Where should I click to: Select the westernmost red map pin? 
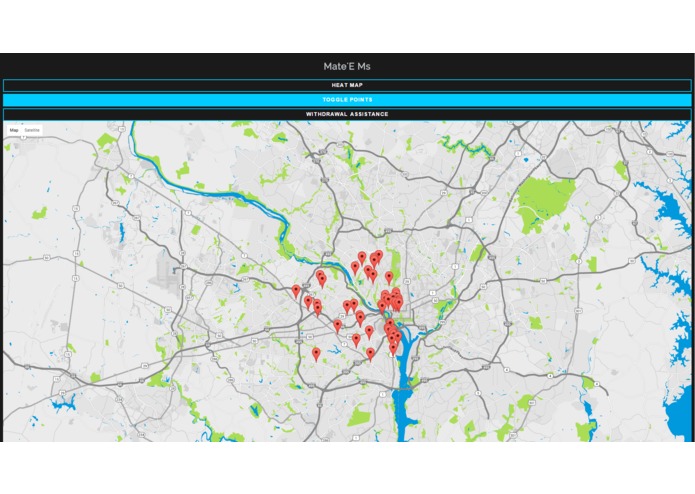pos(296,292)
